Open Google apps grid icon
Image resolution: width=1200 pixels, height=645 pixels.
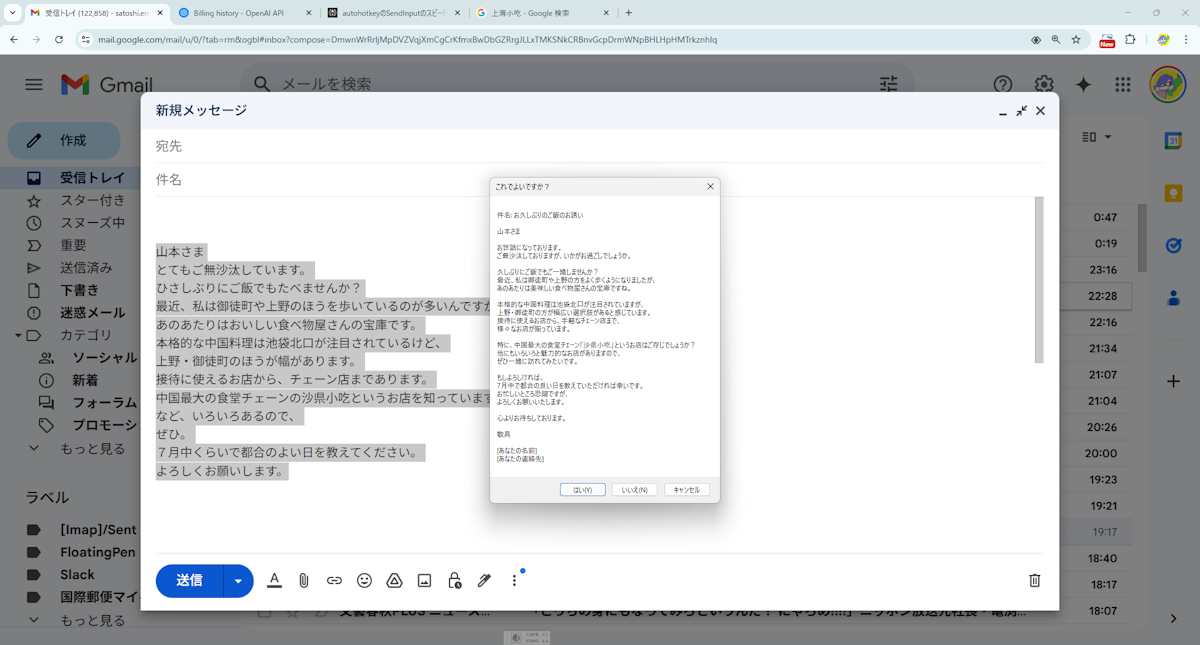pyautogui.click(x=1123, y=85)
